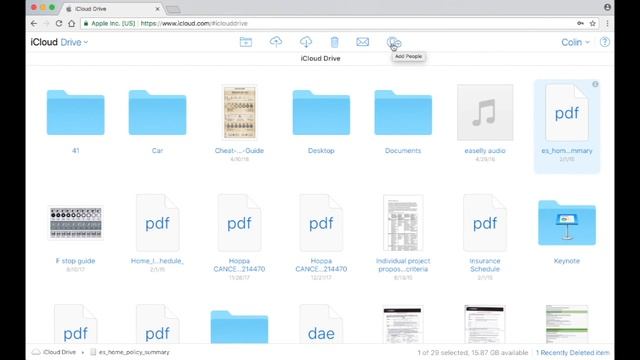
Task: Open the Chrome three-dot menu
Action: pos(607,24)
